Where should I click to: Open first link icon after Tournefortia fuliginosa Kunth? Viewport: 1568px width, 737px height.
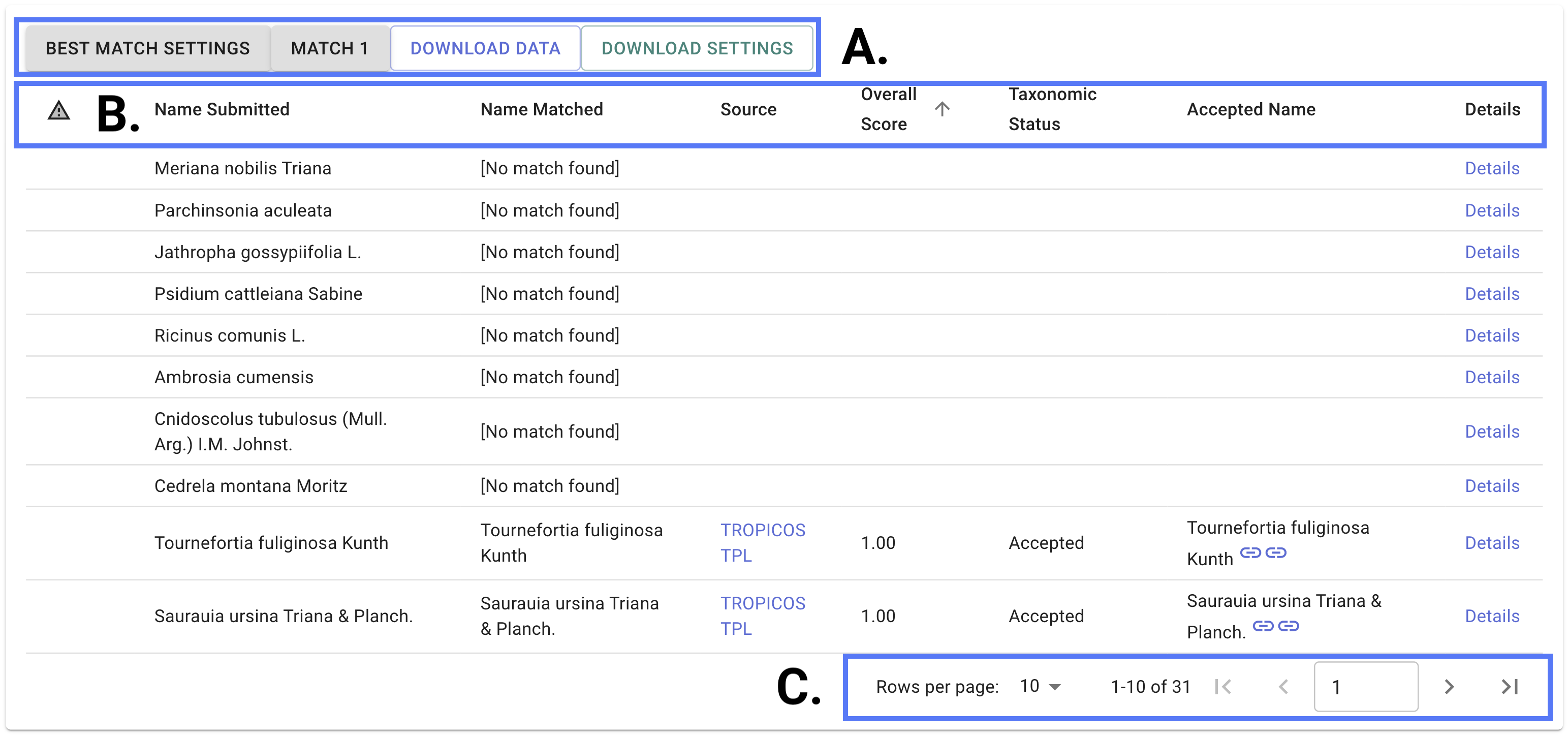click(1250, 552)
